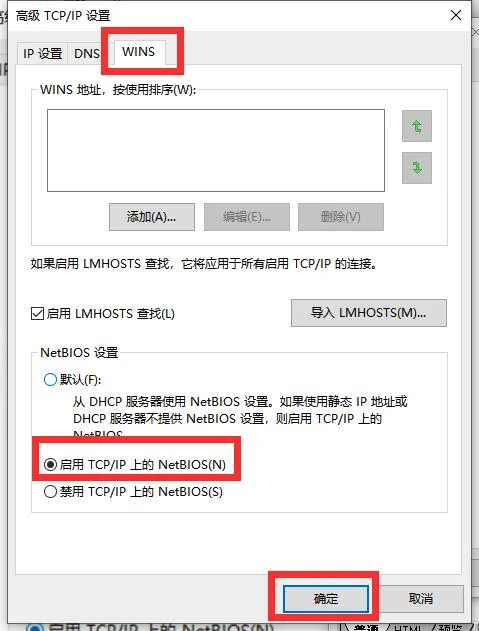Open the DNS tab
479x631 pixels.
[87, 53]
